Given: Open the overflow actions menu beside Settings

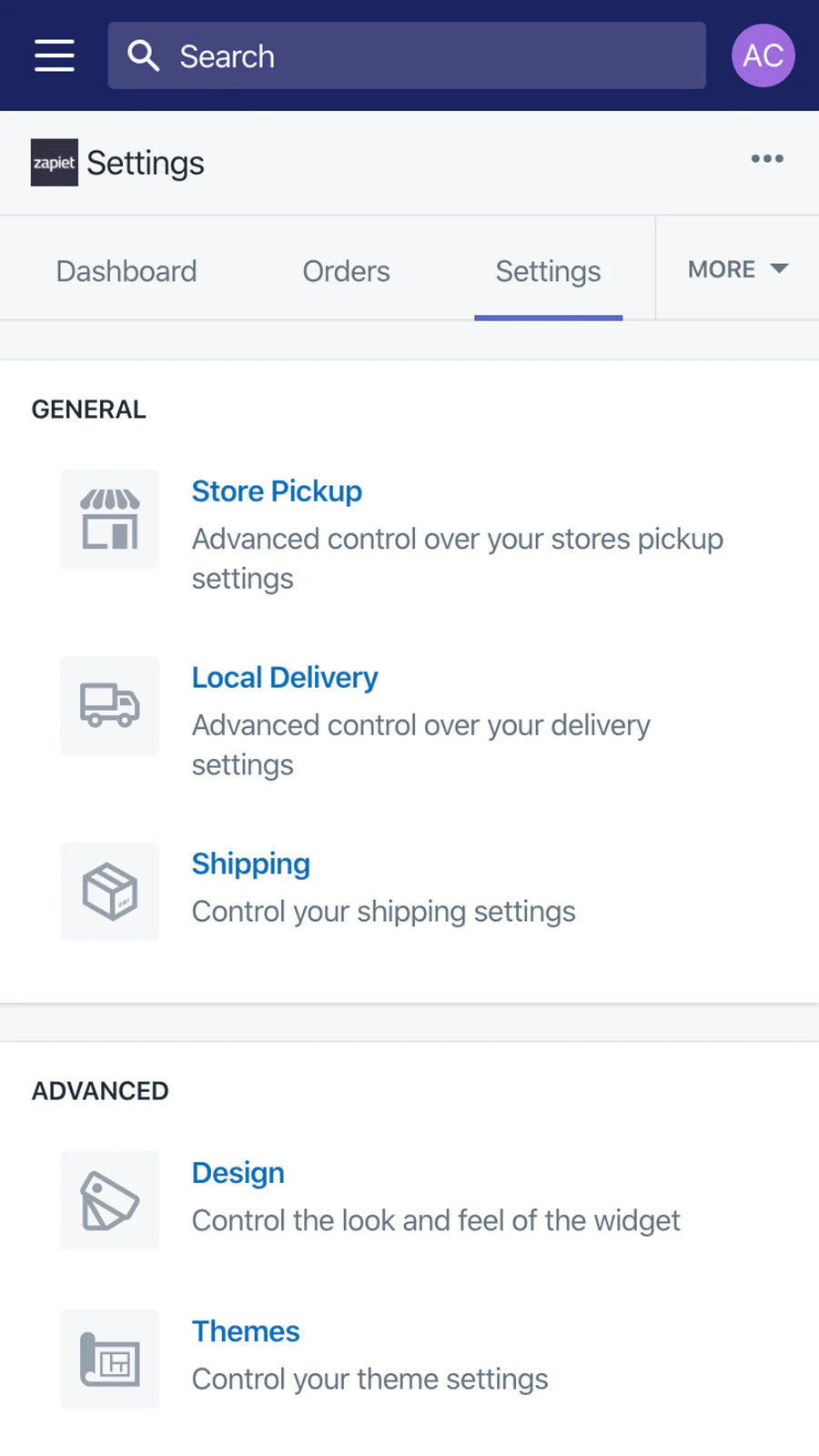Looking at the screenshot, I should pos(767,159).
